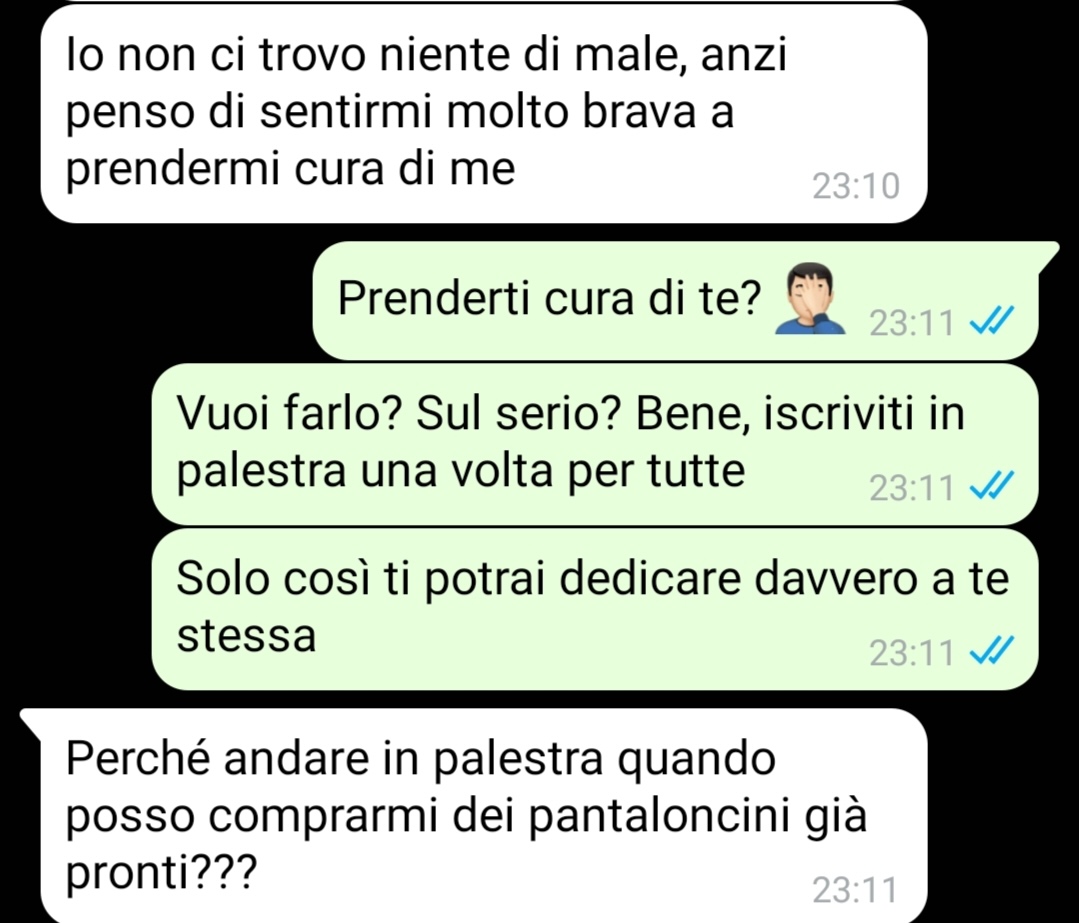The width and height of the screenshot is (1079, 923).
Task: Tap the 'Vuoi farlo? Sul serio?' message
Action: pos(595,444)
